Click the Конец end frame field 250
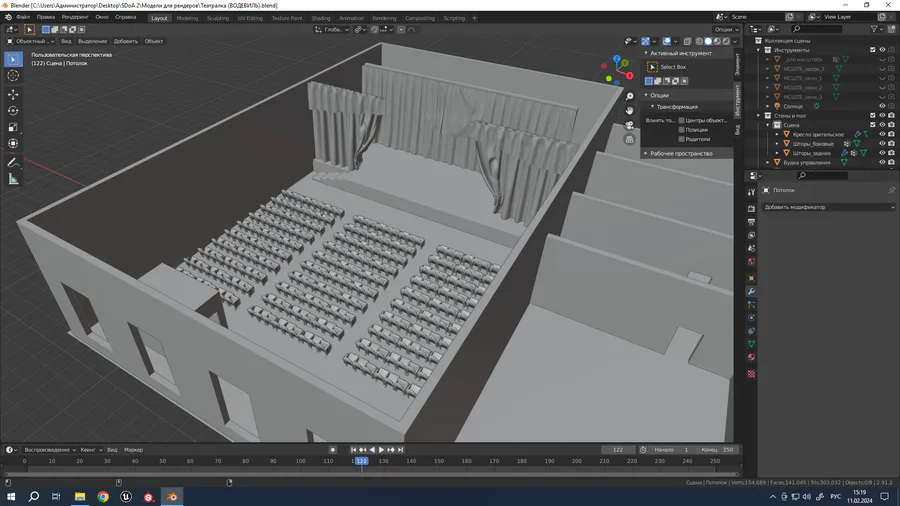This screenshot has width=900, height=506. [717, 450]
